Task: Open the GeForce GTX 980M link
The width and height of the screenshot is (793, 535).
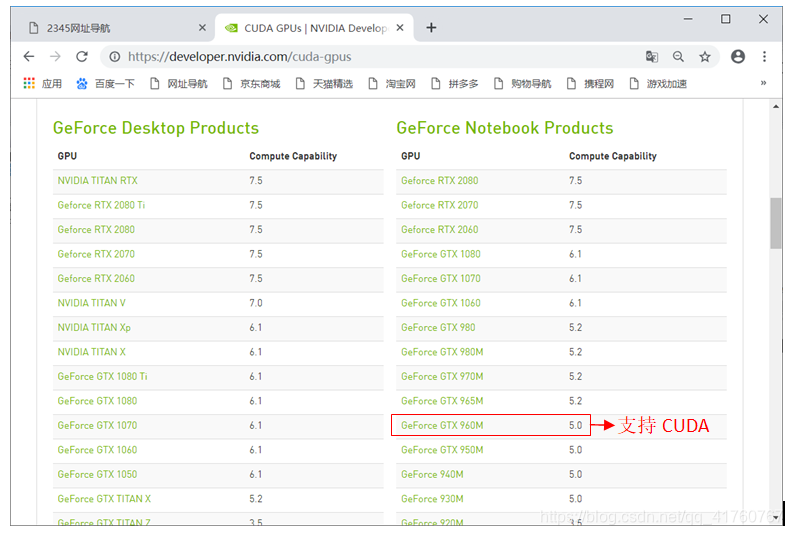Action: point(442,352)
